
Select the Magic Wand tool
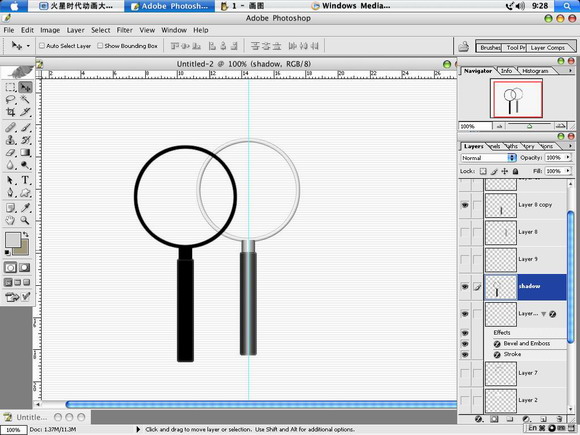click(25, 99)
